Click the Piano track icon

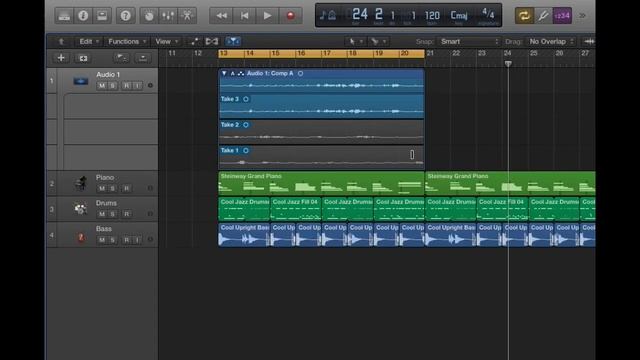click(81, 184)
